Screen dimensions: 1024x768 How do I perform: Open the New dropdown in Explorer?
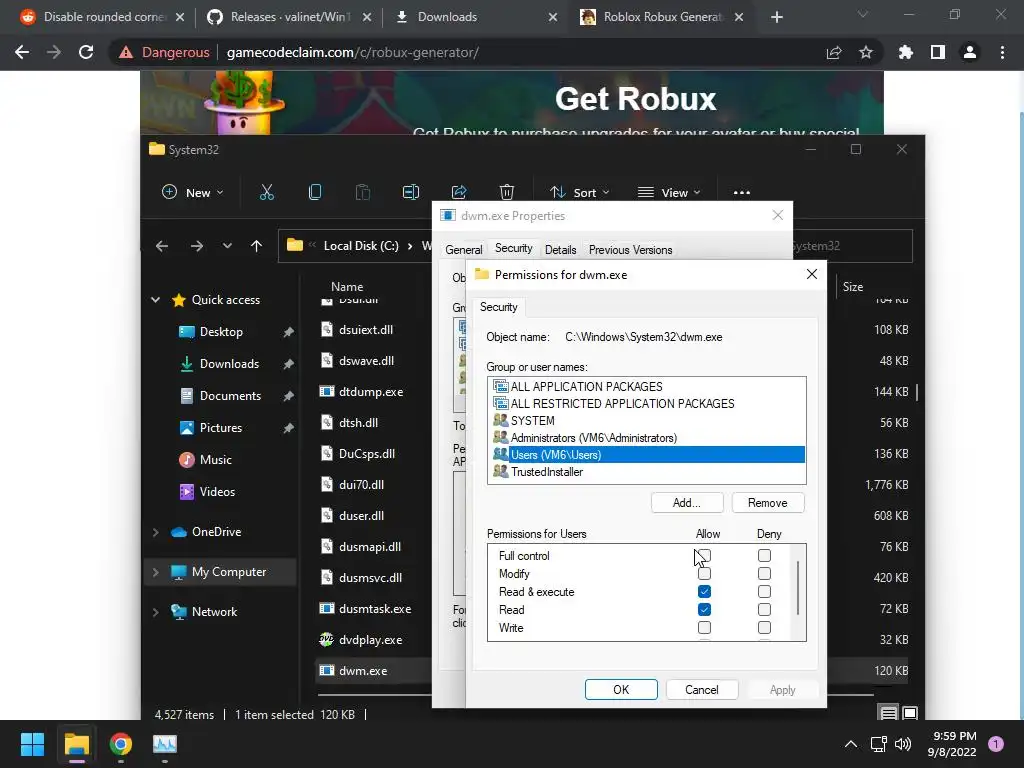click(x=193, y=193)
